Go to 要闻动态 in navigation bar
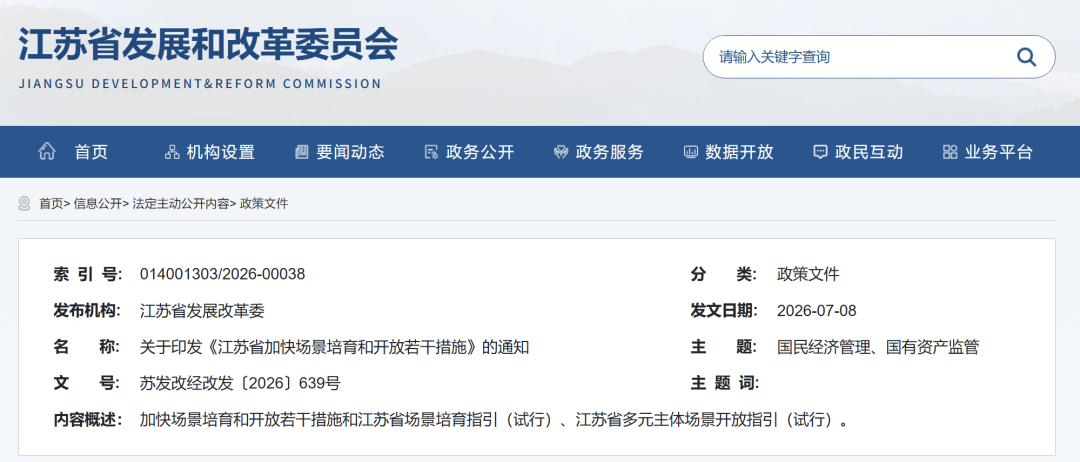This screenshot has width=1080, height=462. pyautogui.click(x=350, y=152)
